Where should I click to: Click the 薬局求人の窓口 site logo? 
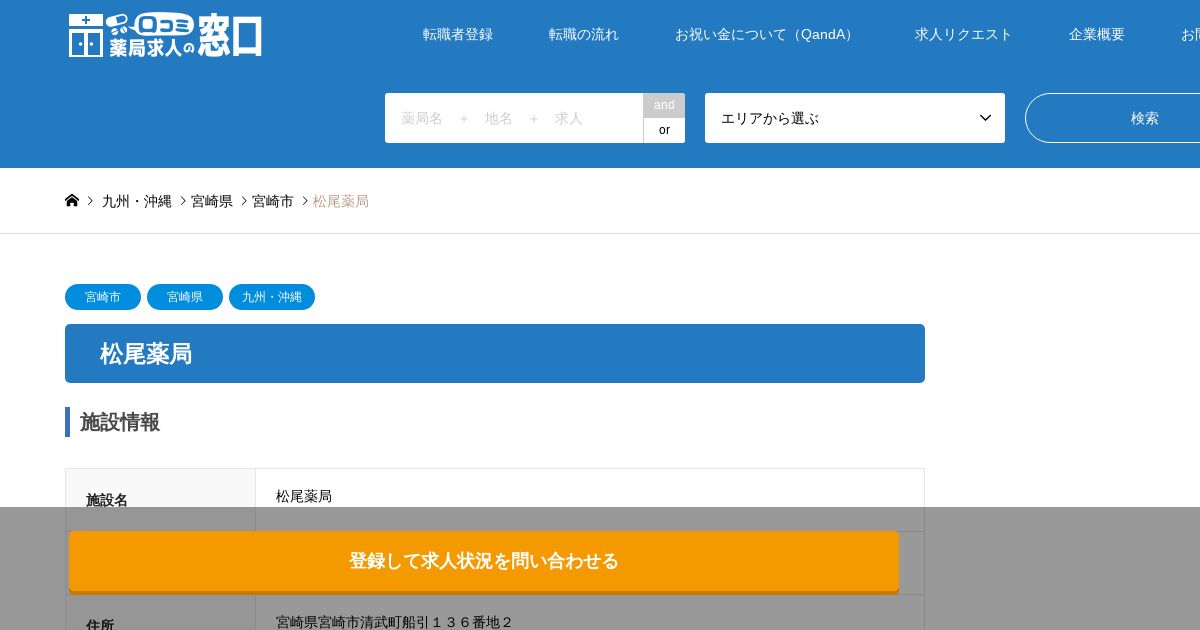pyautogui.click(x=165, y=35)
